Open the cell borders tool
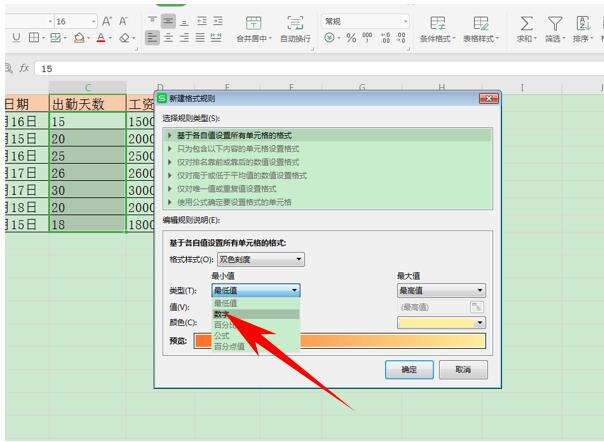The image size is (604, 442). pyautogui.click(x=34, y=37)
